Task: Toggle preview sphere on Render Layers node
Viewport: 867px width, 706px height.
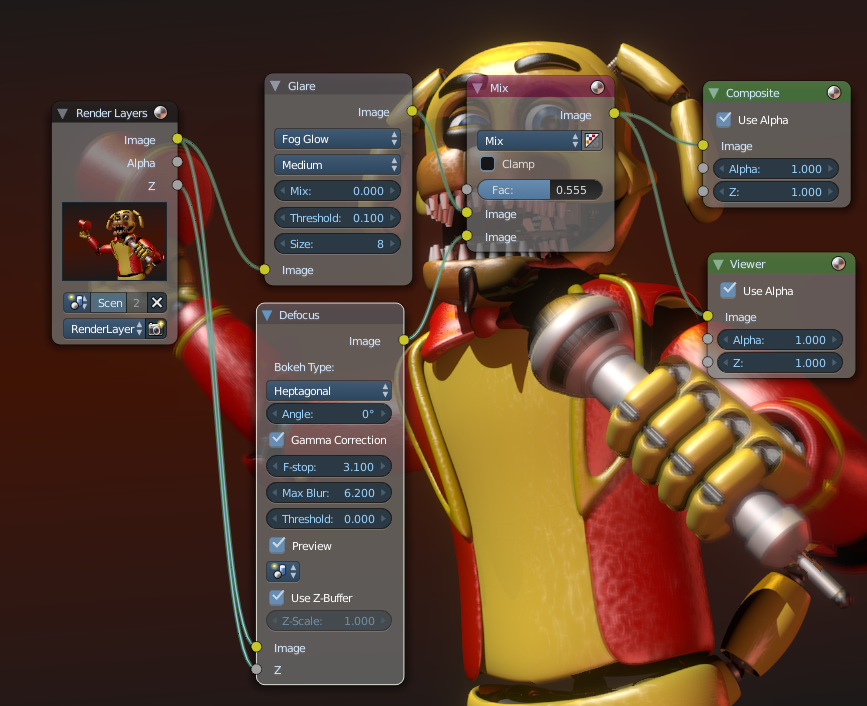Action: (160, 112)
